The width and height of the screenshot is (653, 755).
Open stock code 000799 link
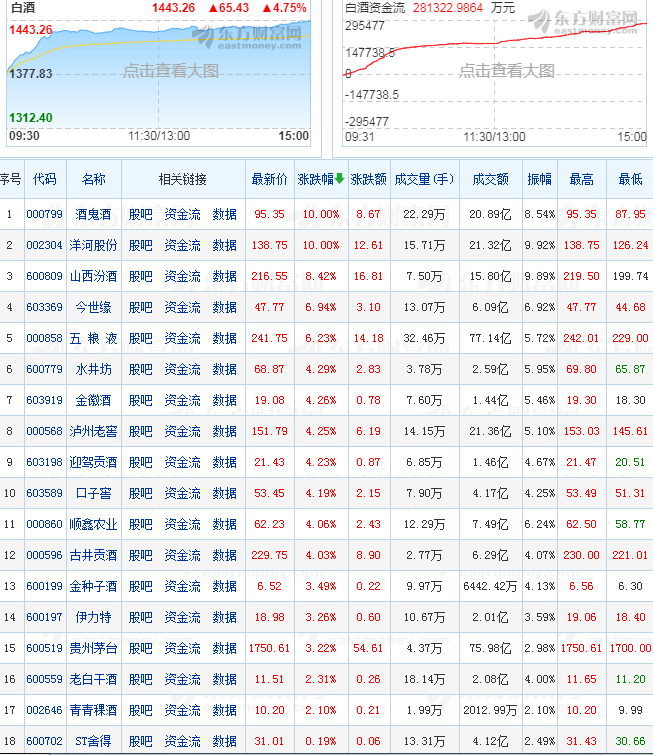tap(44, 214)
